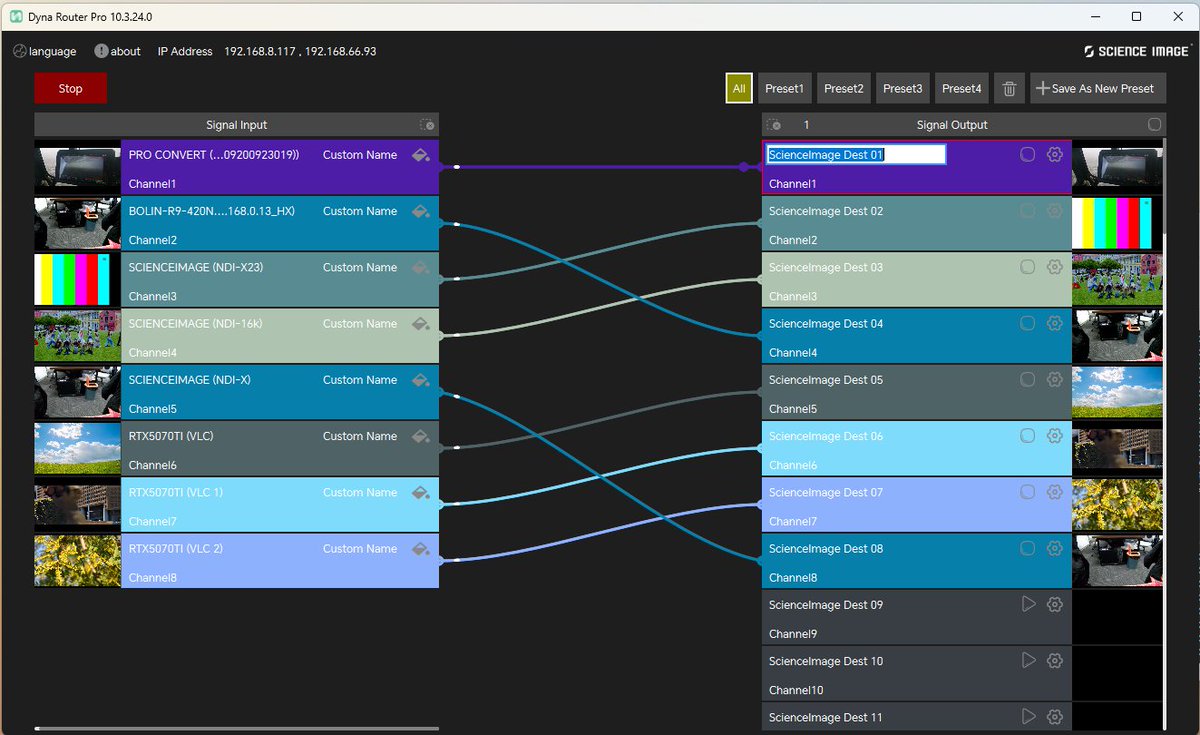This screenshot has width=1200, height=735.
Task: Select the color bars input thumbnail
Action: tap(77, 279)
